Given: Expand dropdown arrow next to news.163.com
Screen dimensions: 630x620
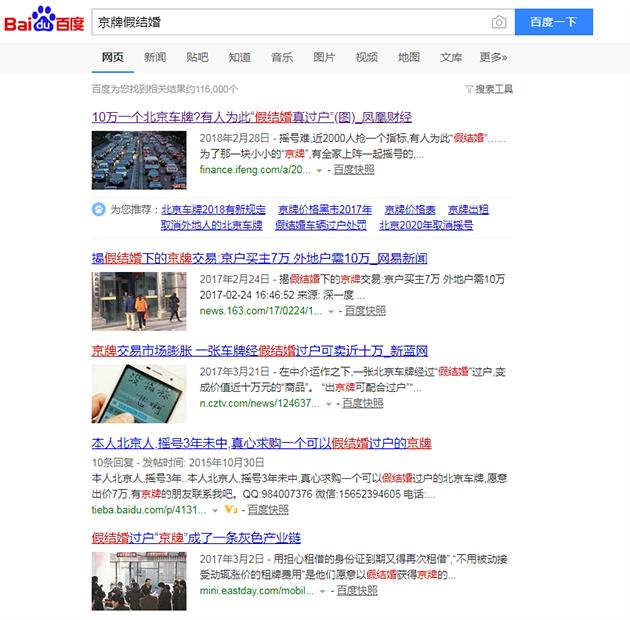Looking at the screenshot, I should click(331, 311).
